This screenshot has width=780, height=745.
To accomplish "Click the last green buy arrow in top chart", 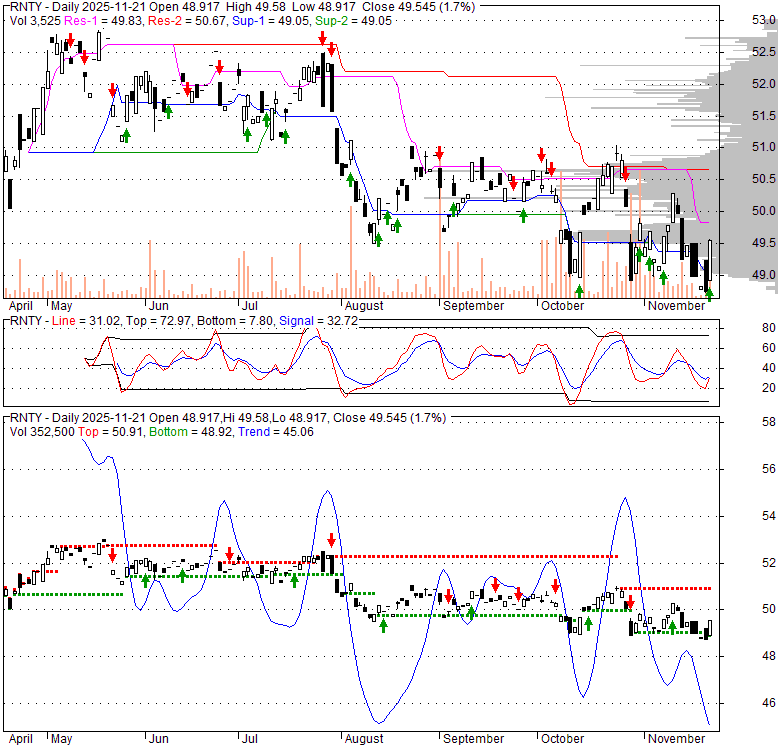I will pos(709,294).
